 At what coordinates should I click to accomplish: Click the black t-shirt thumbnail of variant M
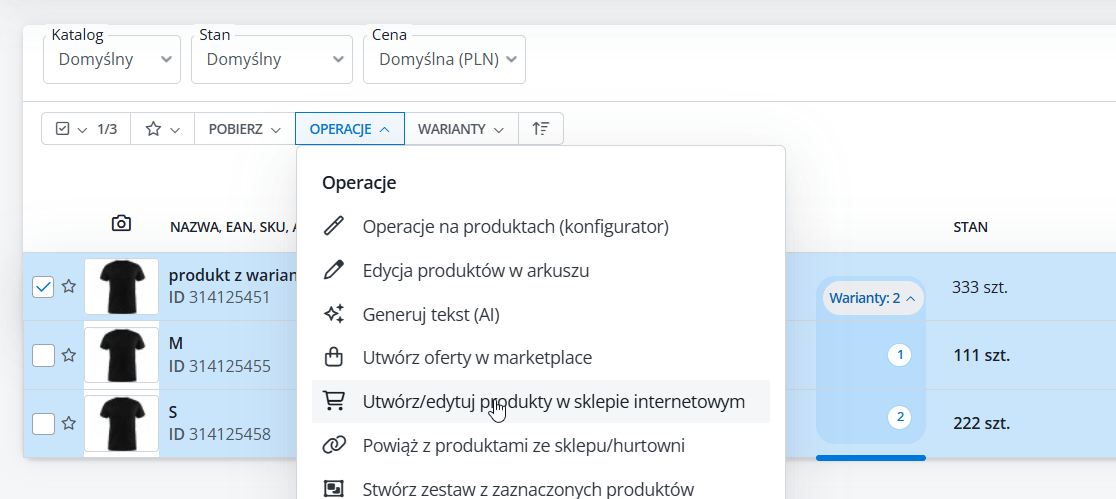pos(121,355)
